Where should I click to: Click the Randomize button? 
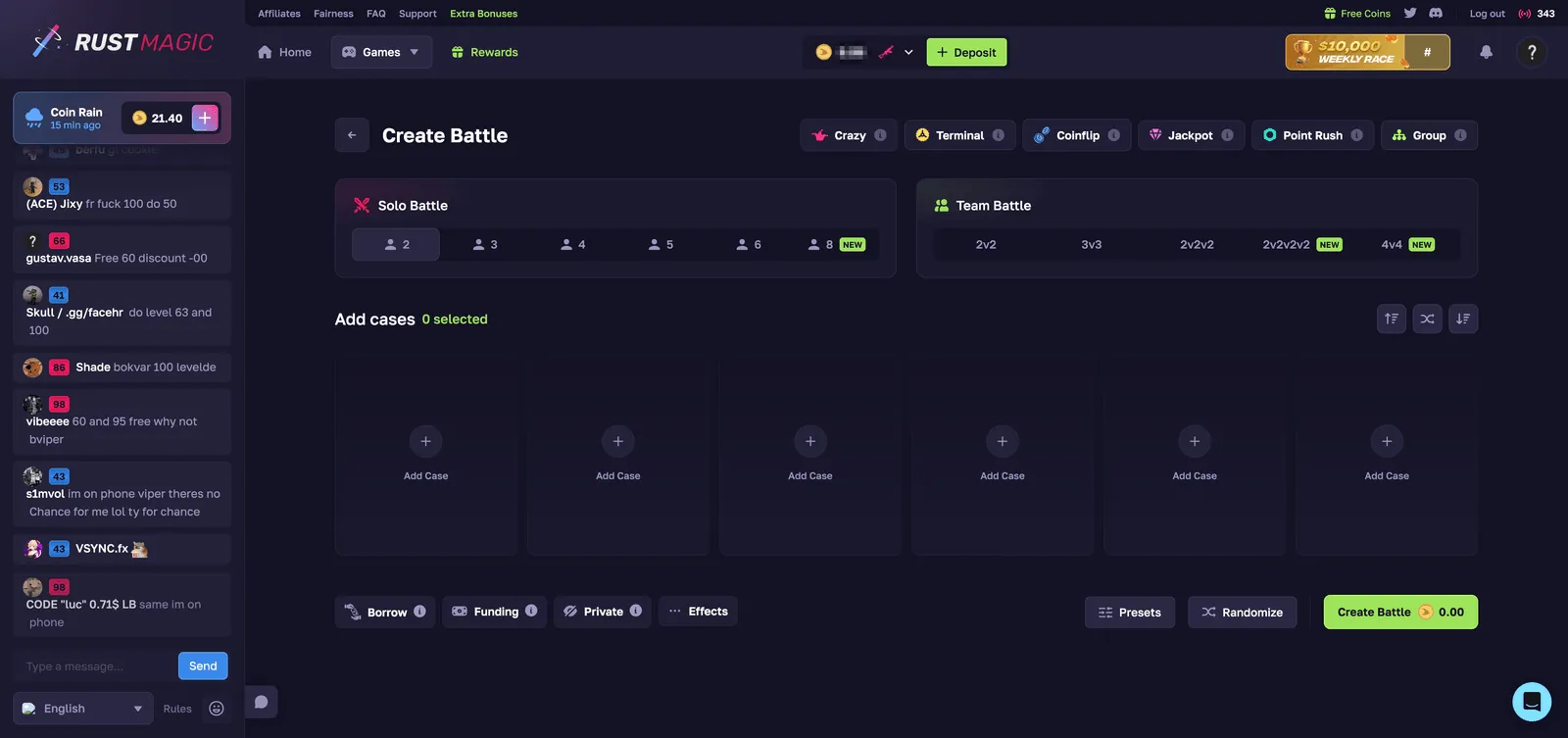(1242, 613)
